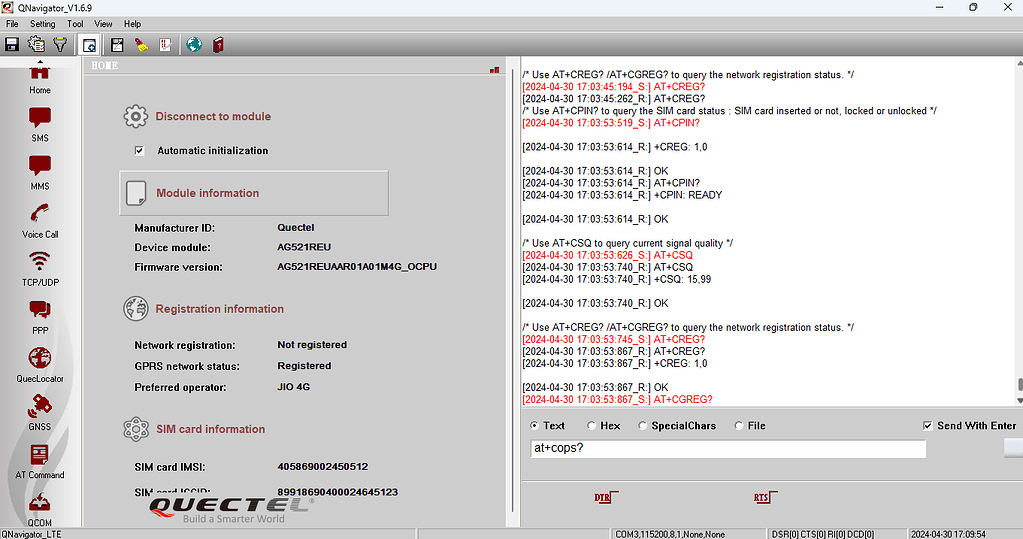Viewport: 1023px width, 539px height.
Task: Select the Hex input mode radio
Action: point(591,425)
